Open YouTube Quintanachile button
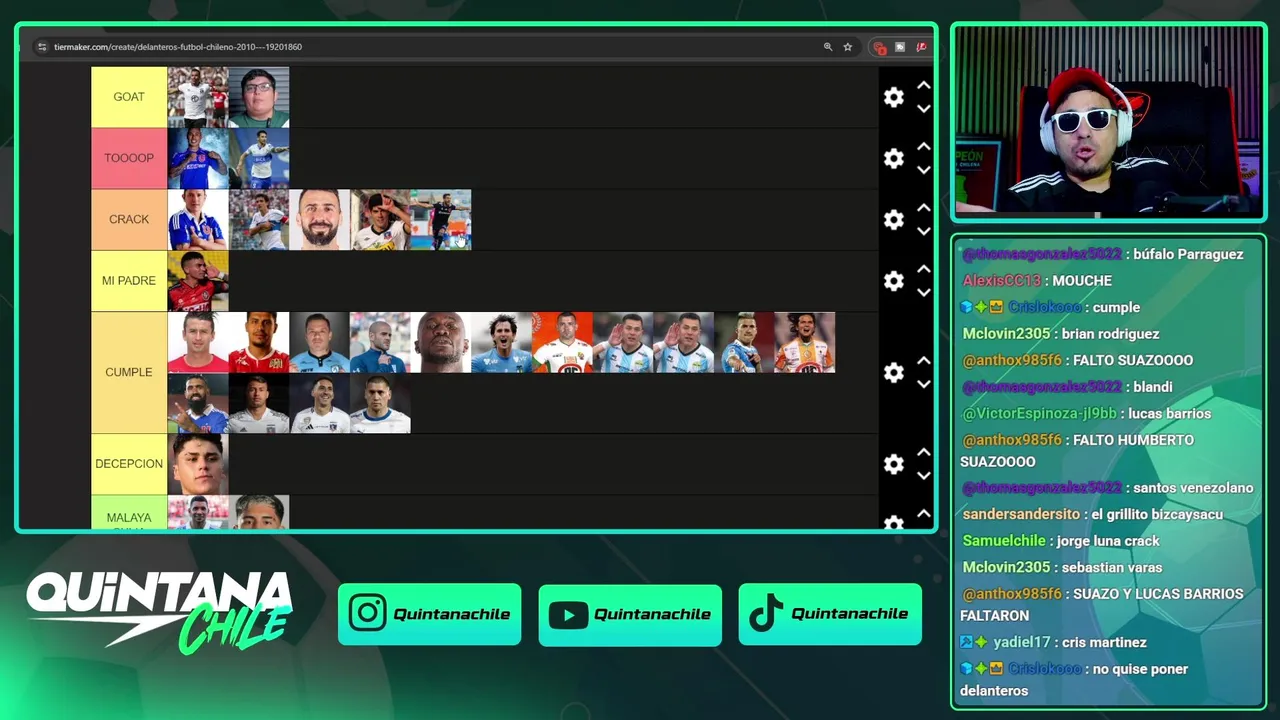Image resolution: width=1280 pixels, height=720 pixels. pos(630,614)
